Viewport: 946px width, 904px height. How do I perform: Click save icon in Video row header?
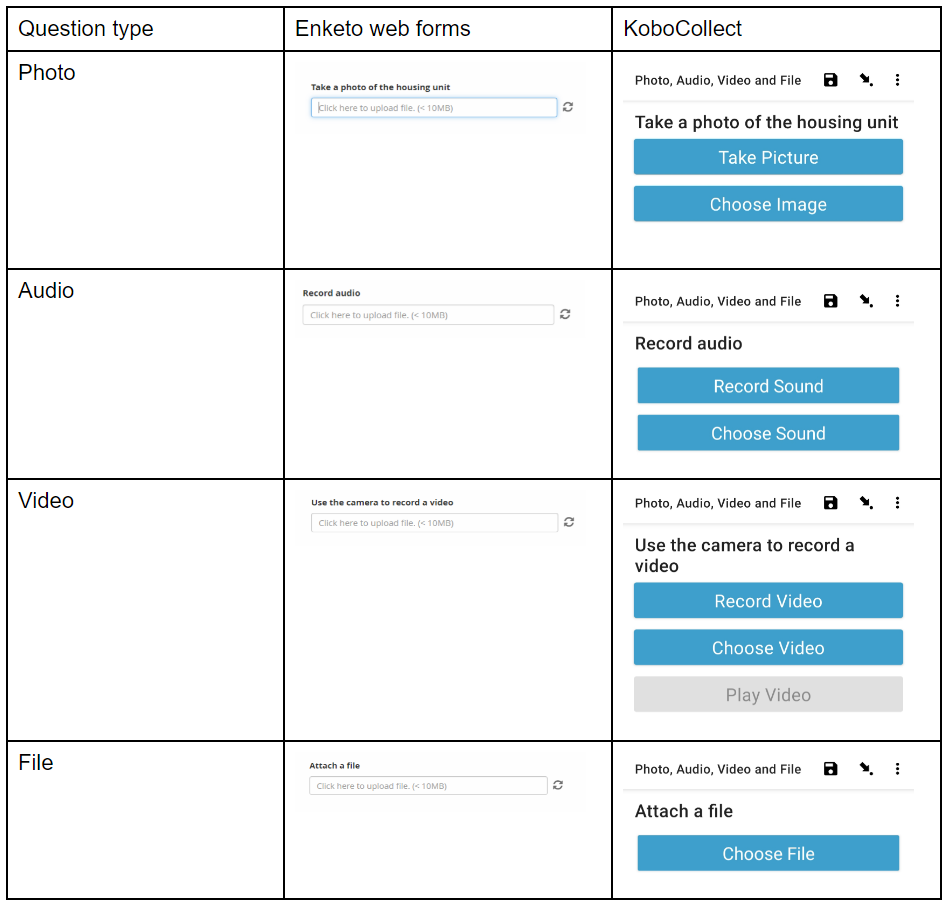point(830,503)
